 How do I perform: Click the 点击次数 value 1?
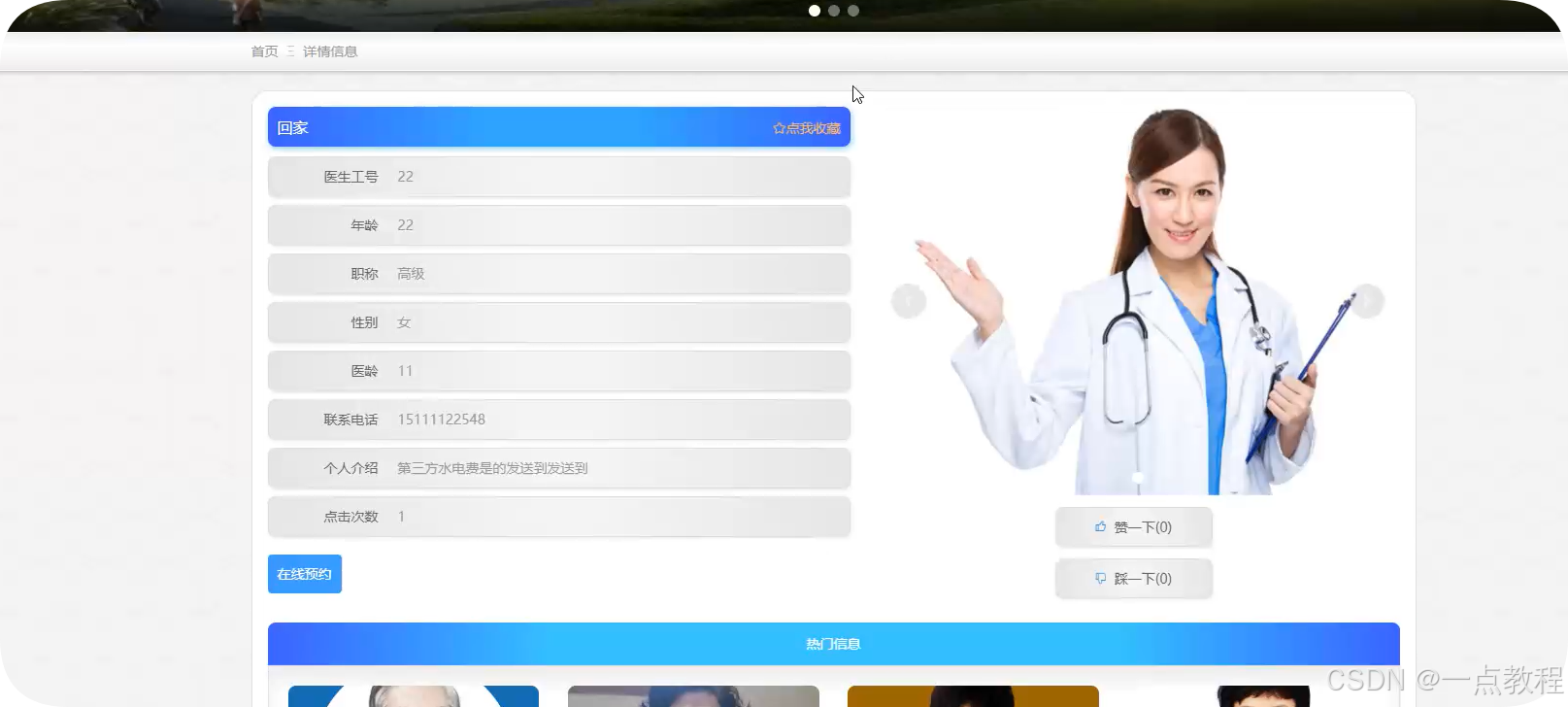(x=401, y=517)
